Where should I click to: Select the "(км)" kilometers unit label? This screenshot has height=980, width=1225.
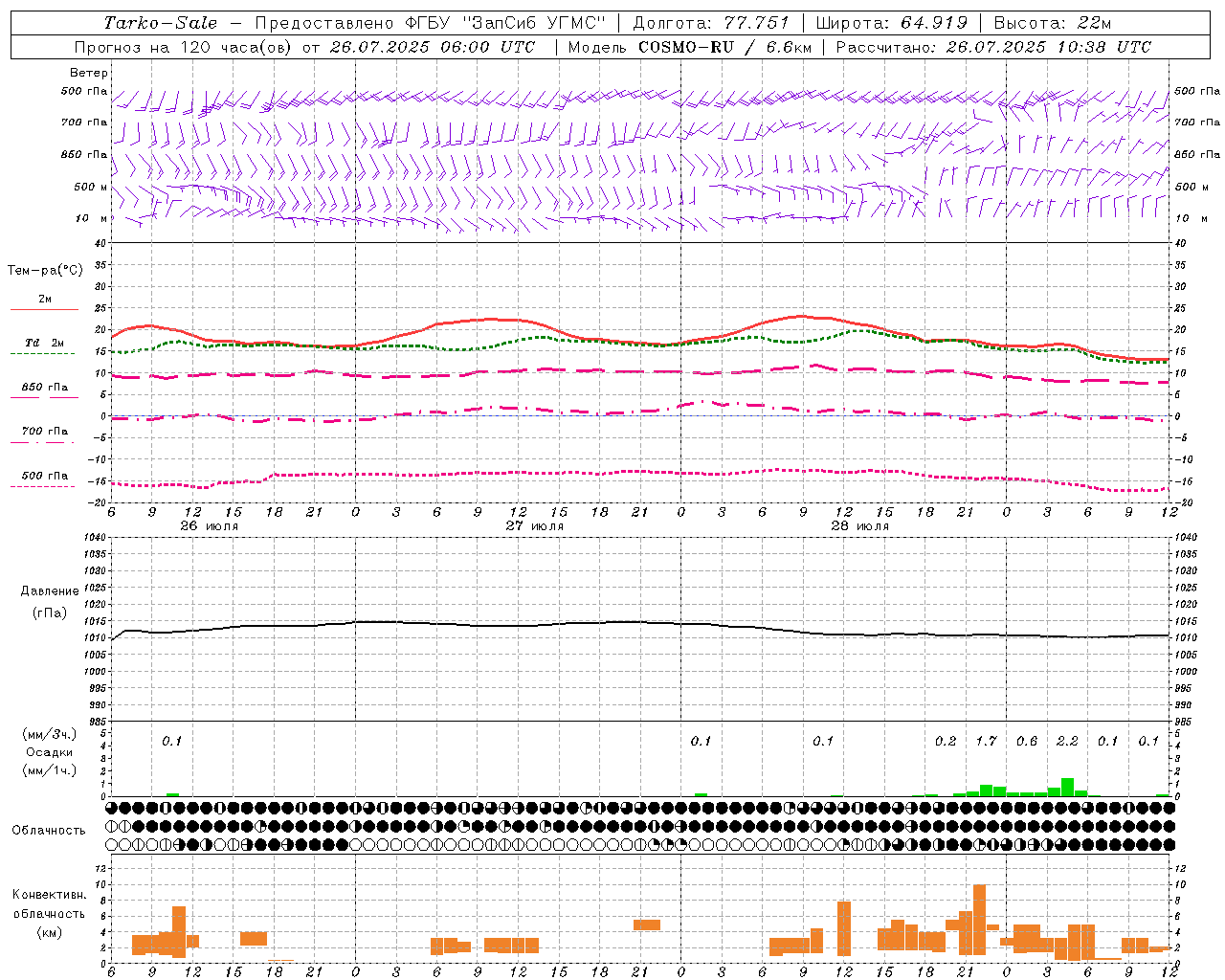[50, 932]
